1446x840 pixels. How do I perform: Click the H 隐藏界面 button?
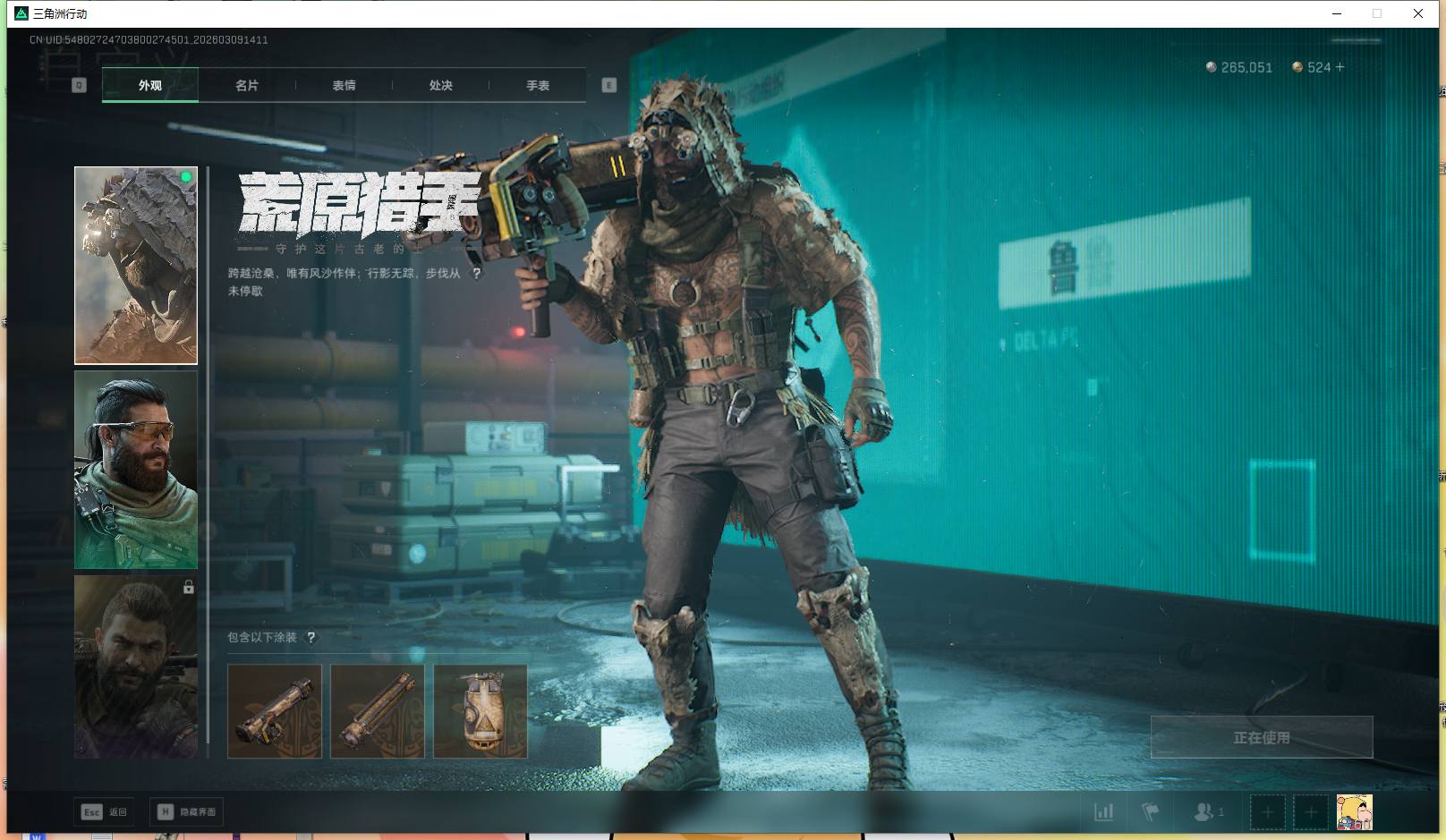pyautogui.click(x=186, y=812)
